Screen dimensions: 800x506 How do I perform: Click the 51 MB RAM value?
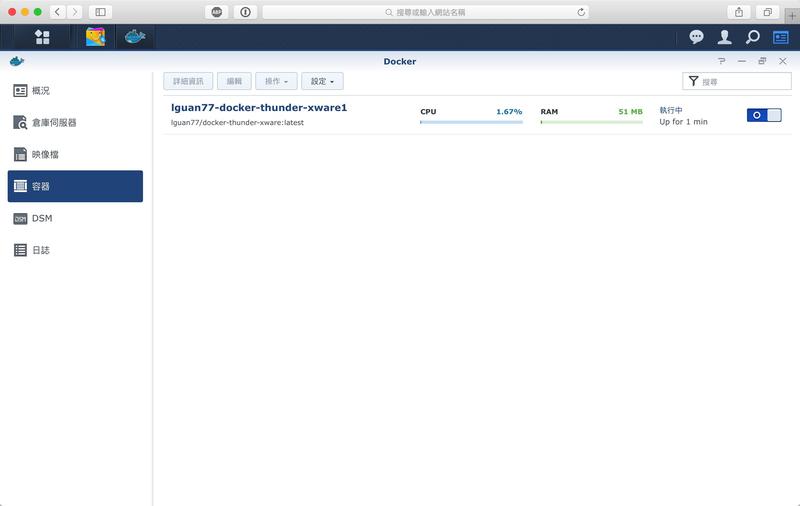(630, 112)
